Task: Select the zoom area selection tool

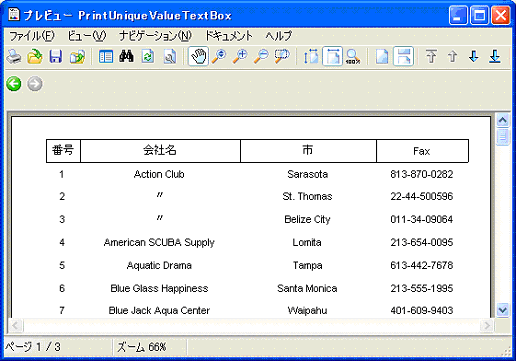Action: point(282,56)
